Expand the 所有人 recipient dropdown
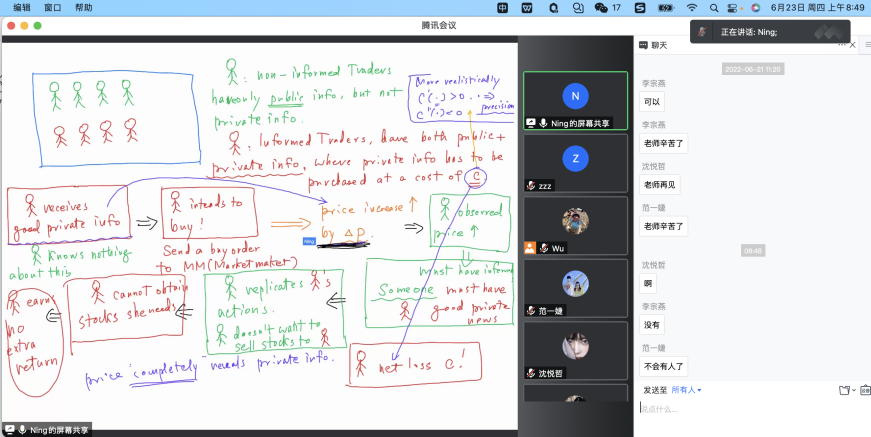The height and width of the screenshot is (437, 871). [x=686, y=390]
